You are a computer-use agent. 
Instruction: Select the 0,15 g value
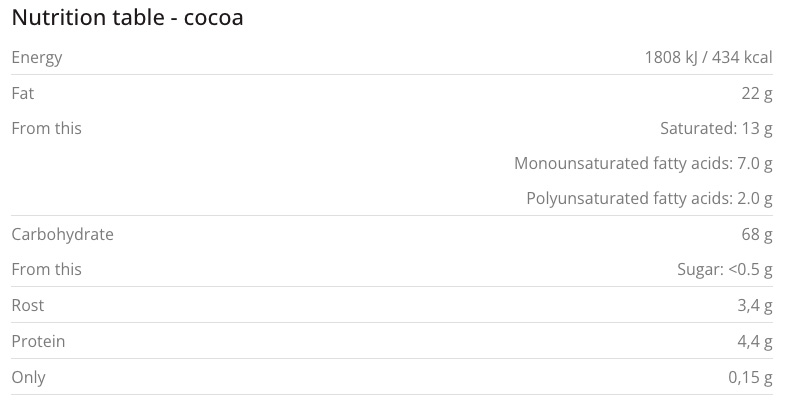pos(748,377)
